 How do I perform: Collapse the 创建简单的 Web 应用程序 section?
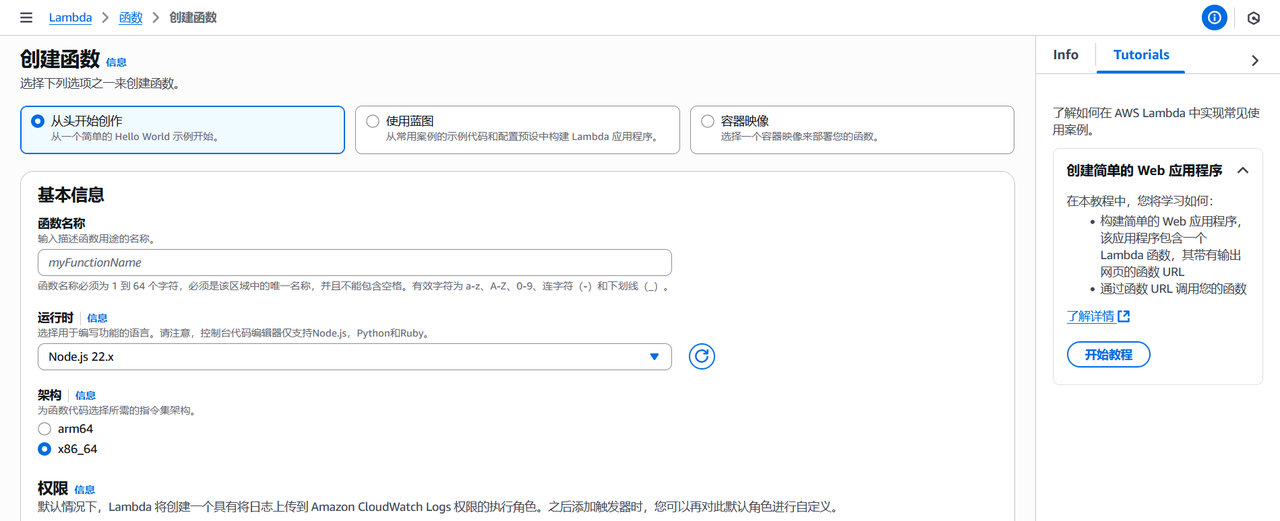coord(1243,171)
